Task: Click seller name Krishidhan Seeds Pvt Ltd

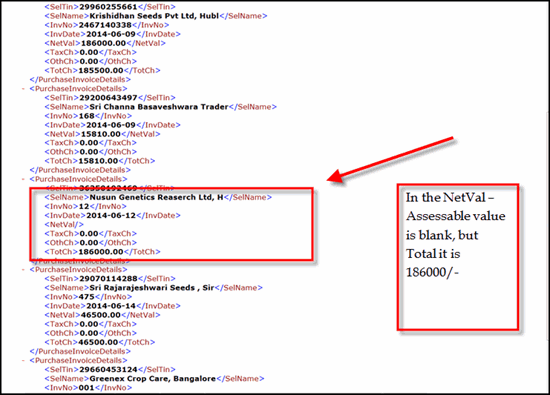Action: (154, 16)
